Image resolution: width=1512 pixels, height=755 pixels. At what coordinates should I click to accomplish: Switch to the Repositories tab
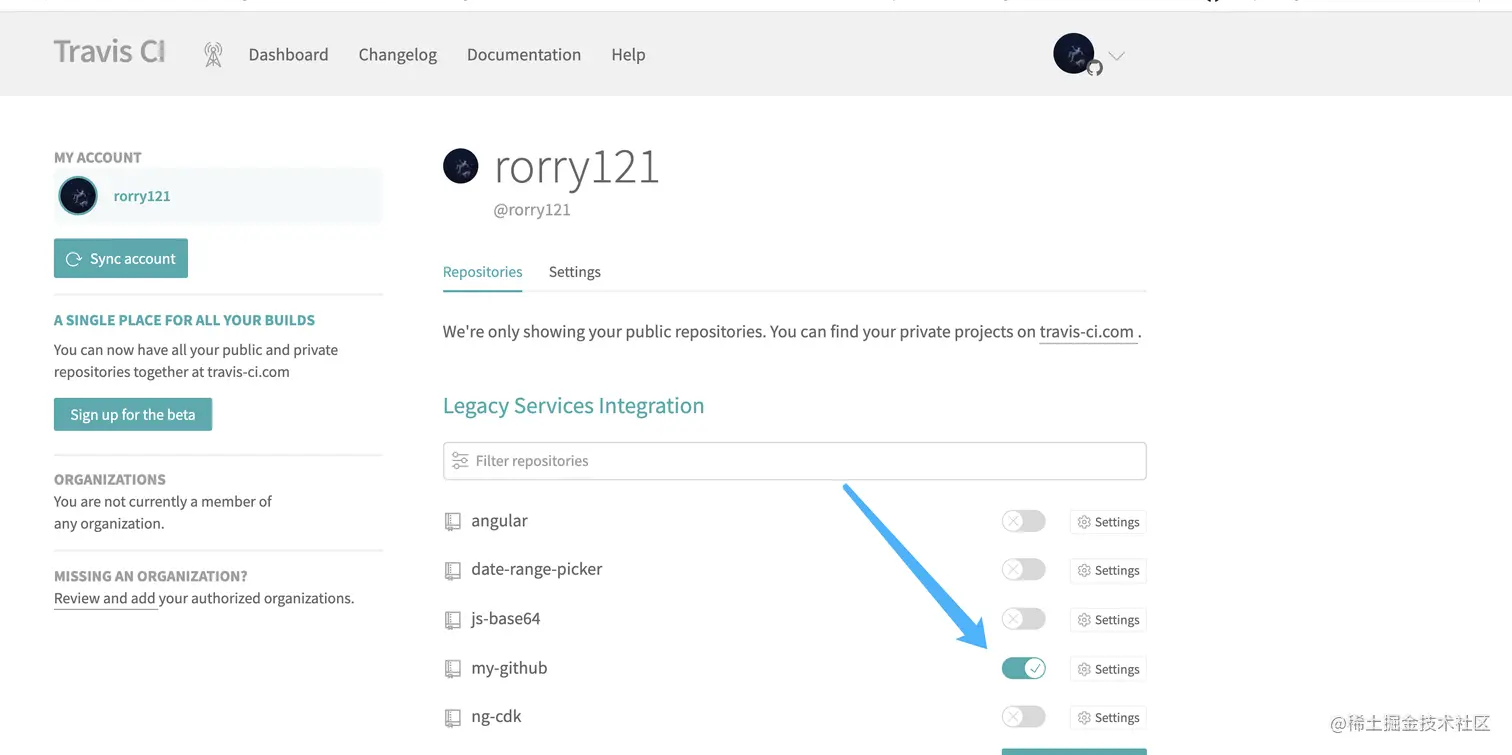(x=483, y=272)
